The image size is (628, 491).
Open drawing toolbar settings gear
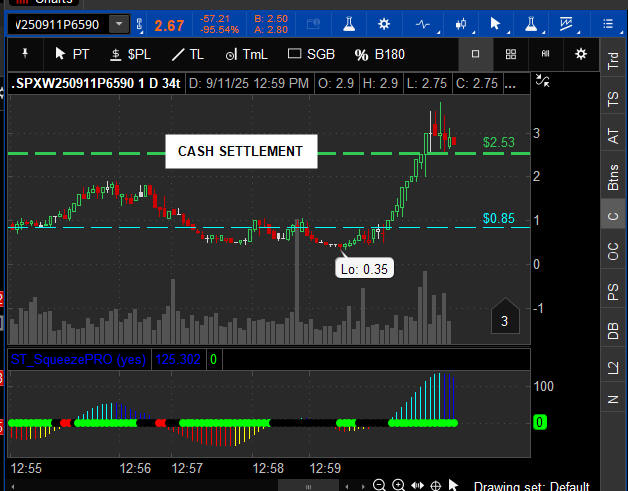coord(581,54)
